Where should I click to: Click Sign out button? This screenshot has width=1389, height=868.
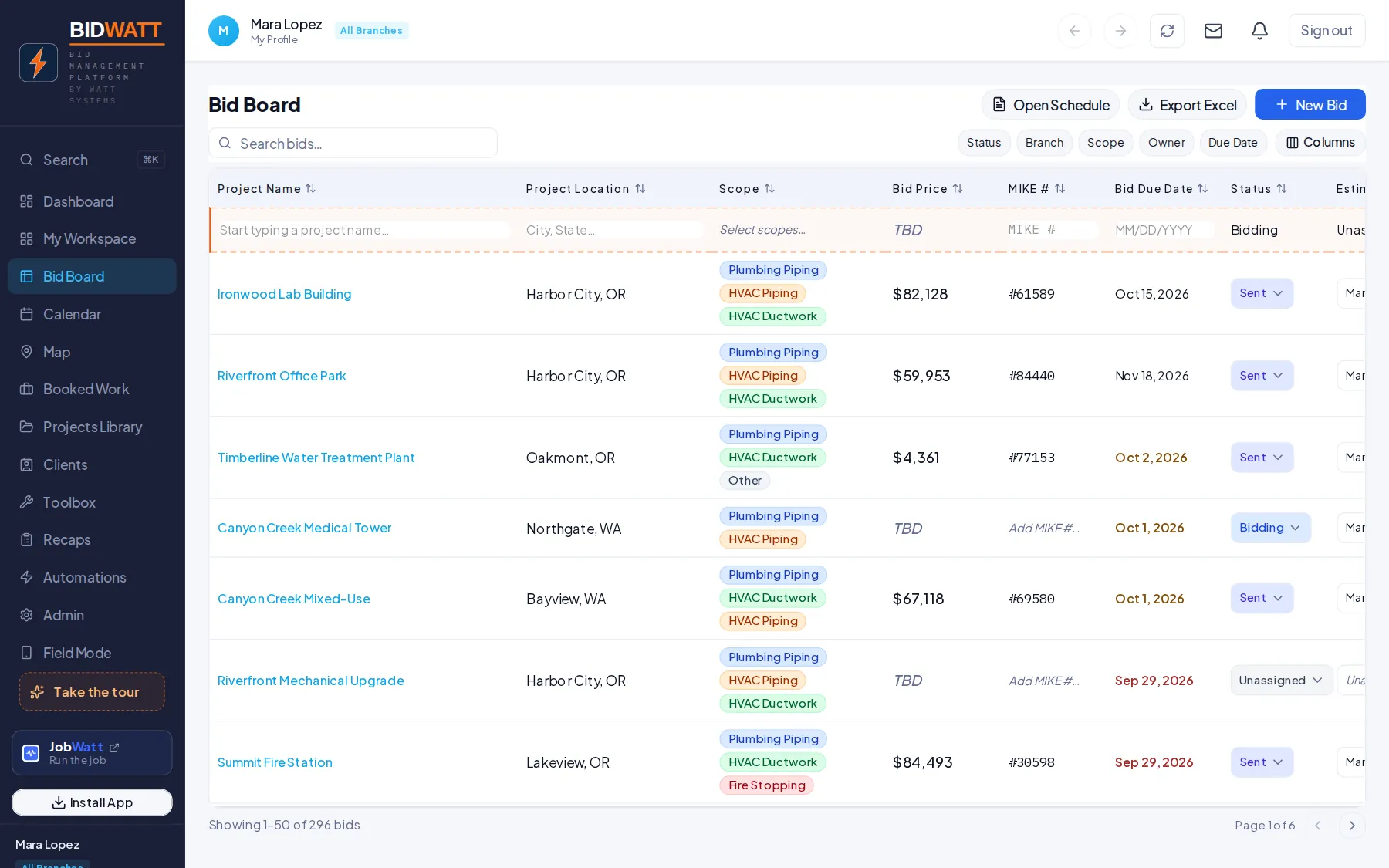point(1326,31)
